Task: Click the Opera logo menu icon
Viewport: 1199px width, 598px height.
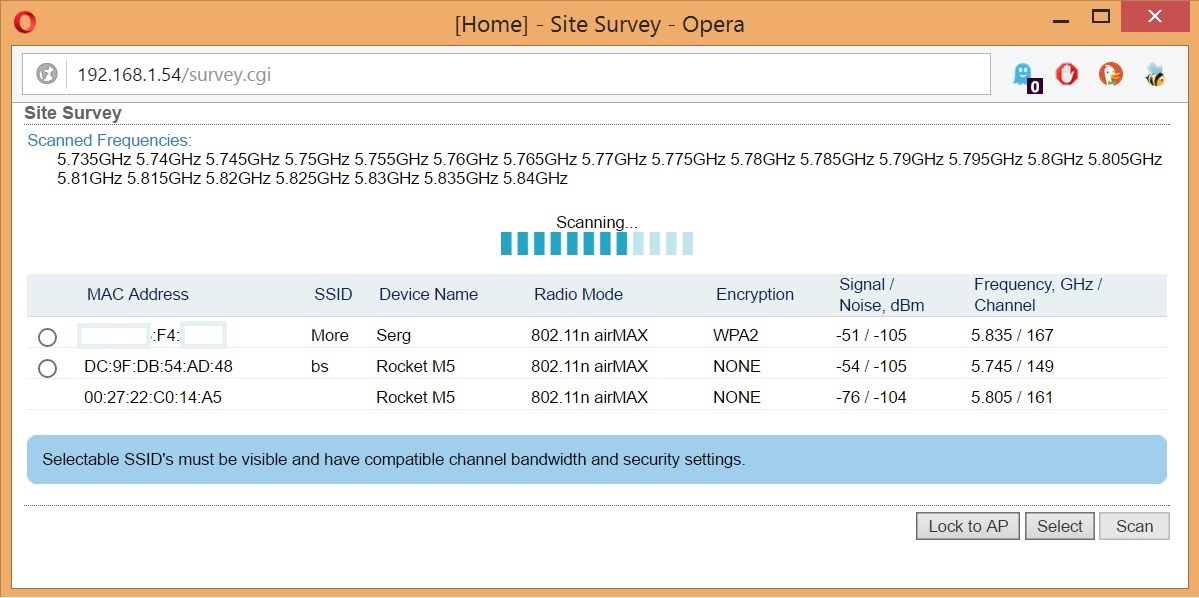Action: point(24,23)
